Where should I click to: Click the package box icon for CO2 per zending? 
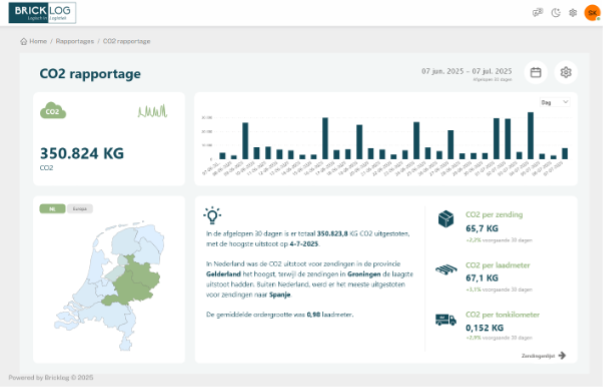click(x=446, y=219)
